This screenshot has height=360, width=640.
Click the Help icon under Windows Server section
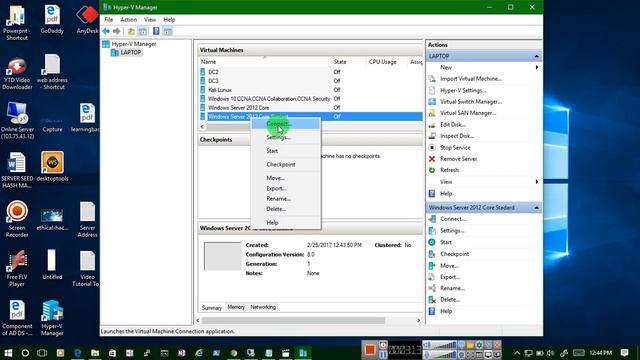click(x=432, y=311)
